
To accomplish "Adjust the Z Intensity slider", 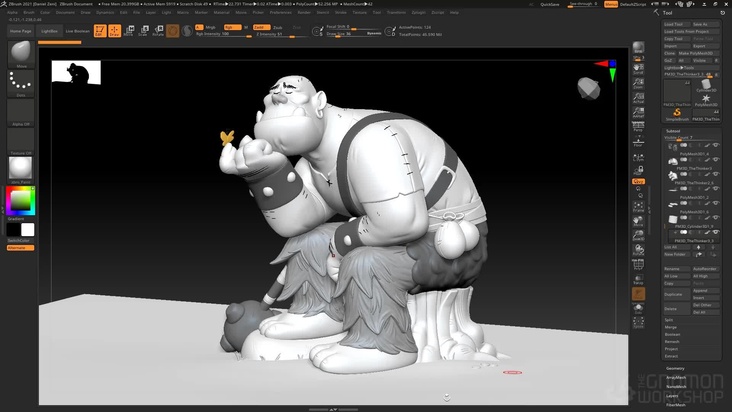I will [x=282, y=35].
